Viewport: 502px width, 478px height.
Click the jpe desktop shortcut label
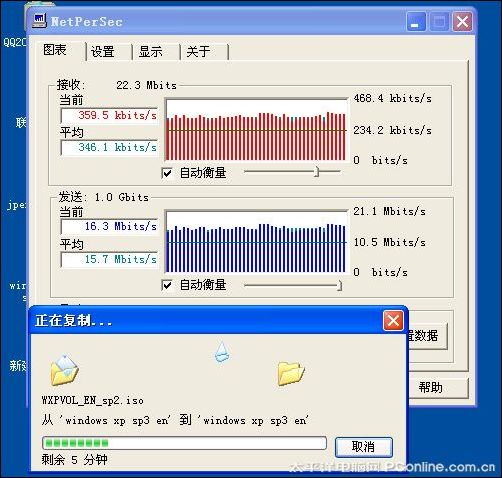tap(17, 205)
